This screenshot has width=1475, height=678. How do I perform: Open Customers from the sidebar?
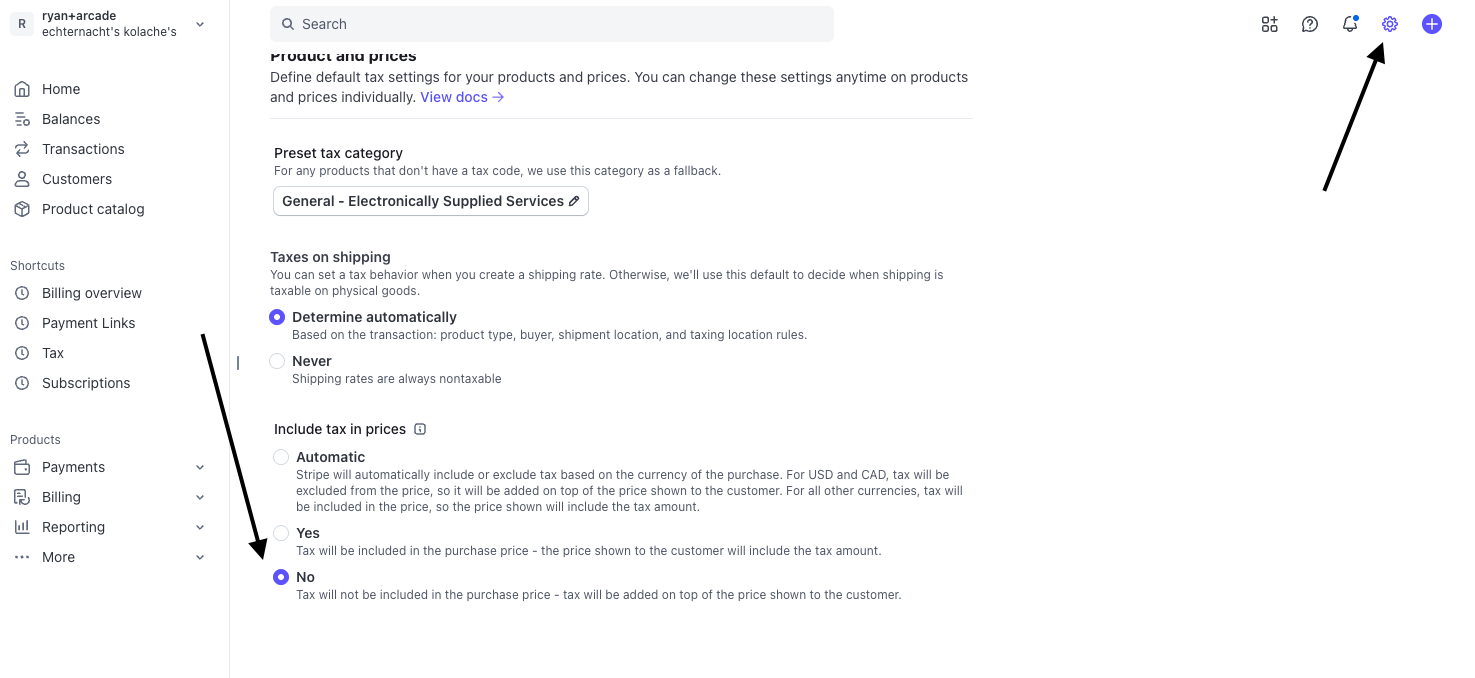[77, 179]
